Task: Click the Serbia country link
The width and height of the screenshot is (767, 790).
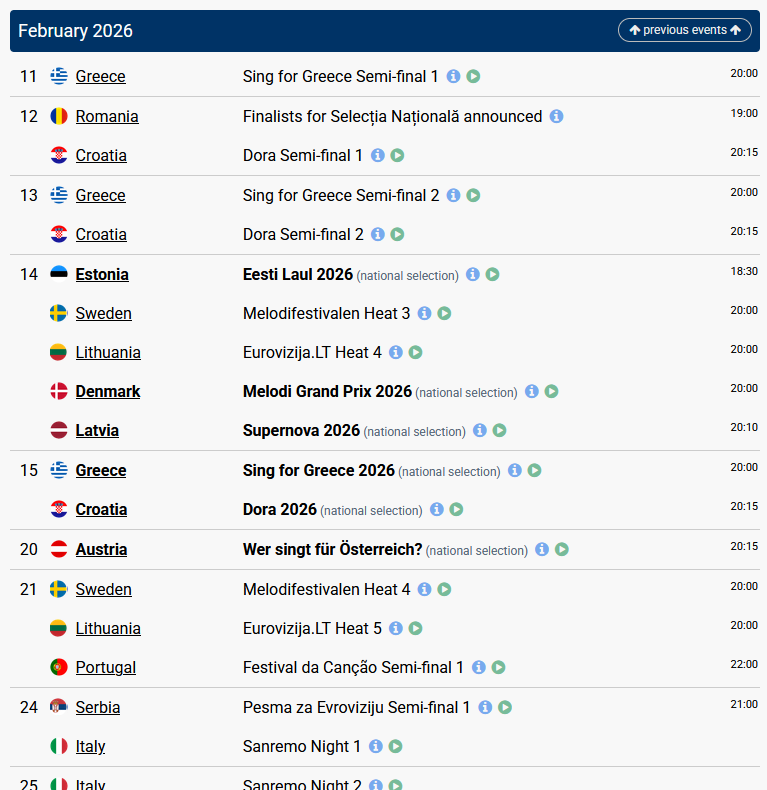Action: (98, 707)
